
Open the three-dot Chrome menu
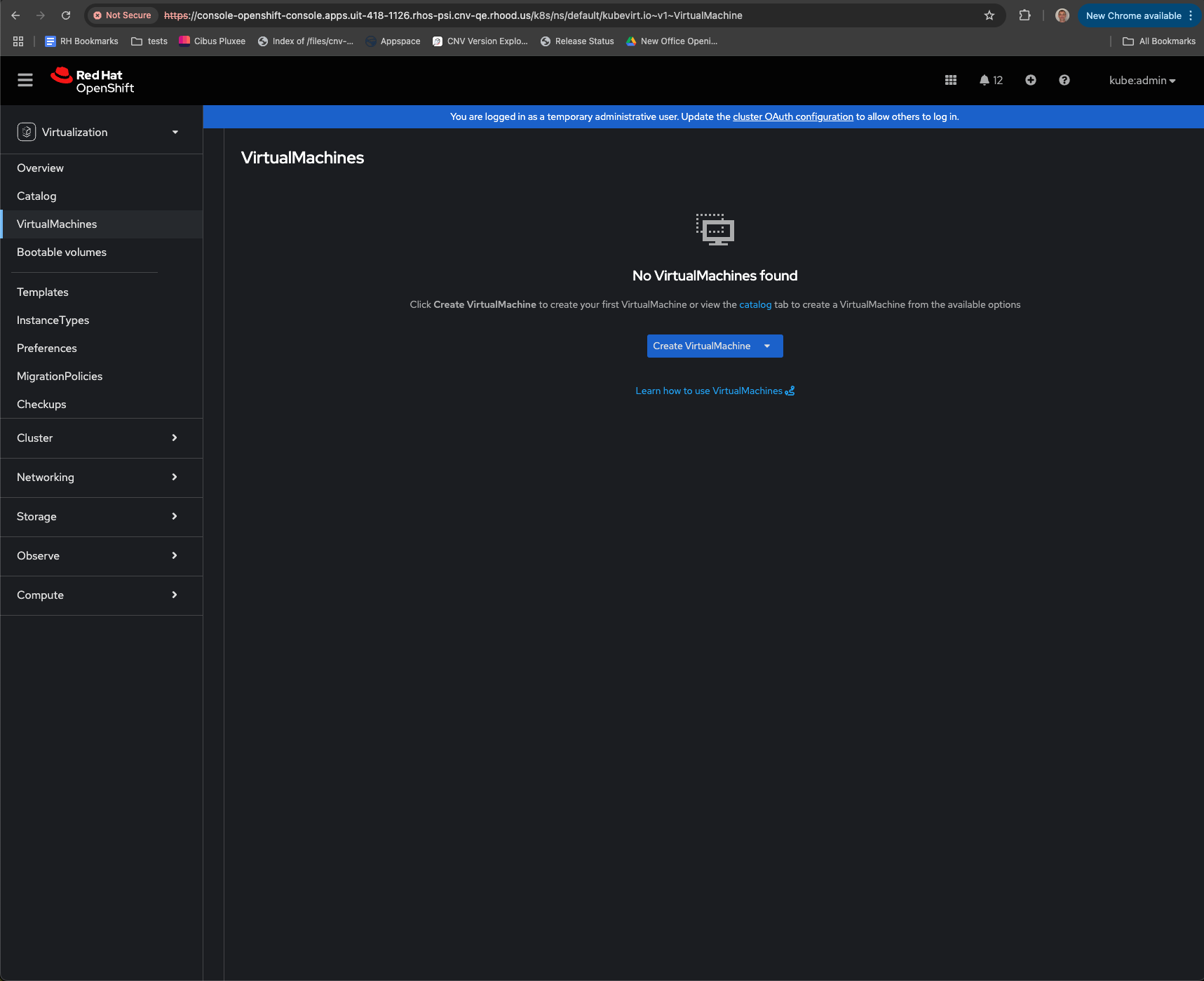pyautogui.click(x=1191, y=15)
